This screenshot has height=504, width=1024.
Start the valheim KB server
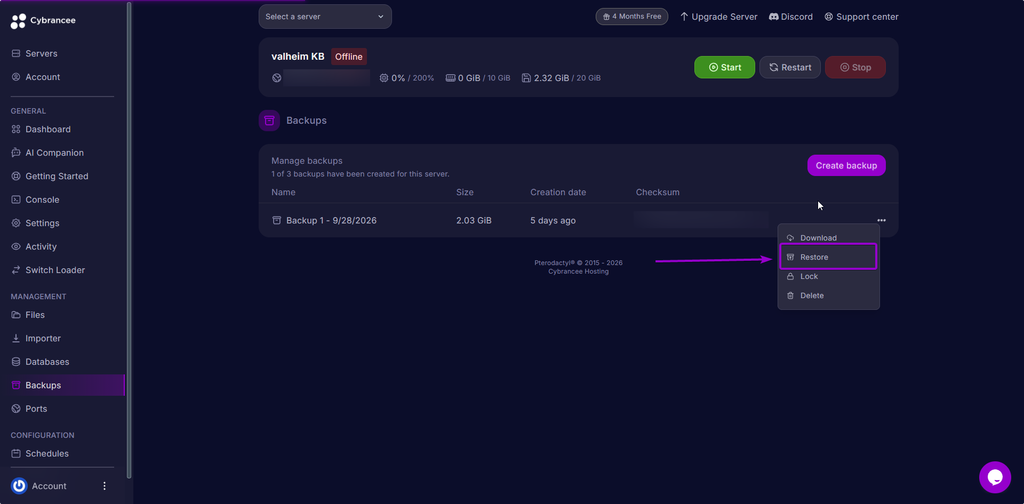724,67
